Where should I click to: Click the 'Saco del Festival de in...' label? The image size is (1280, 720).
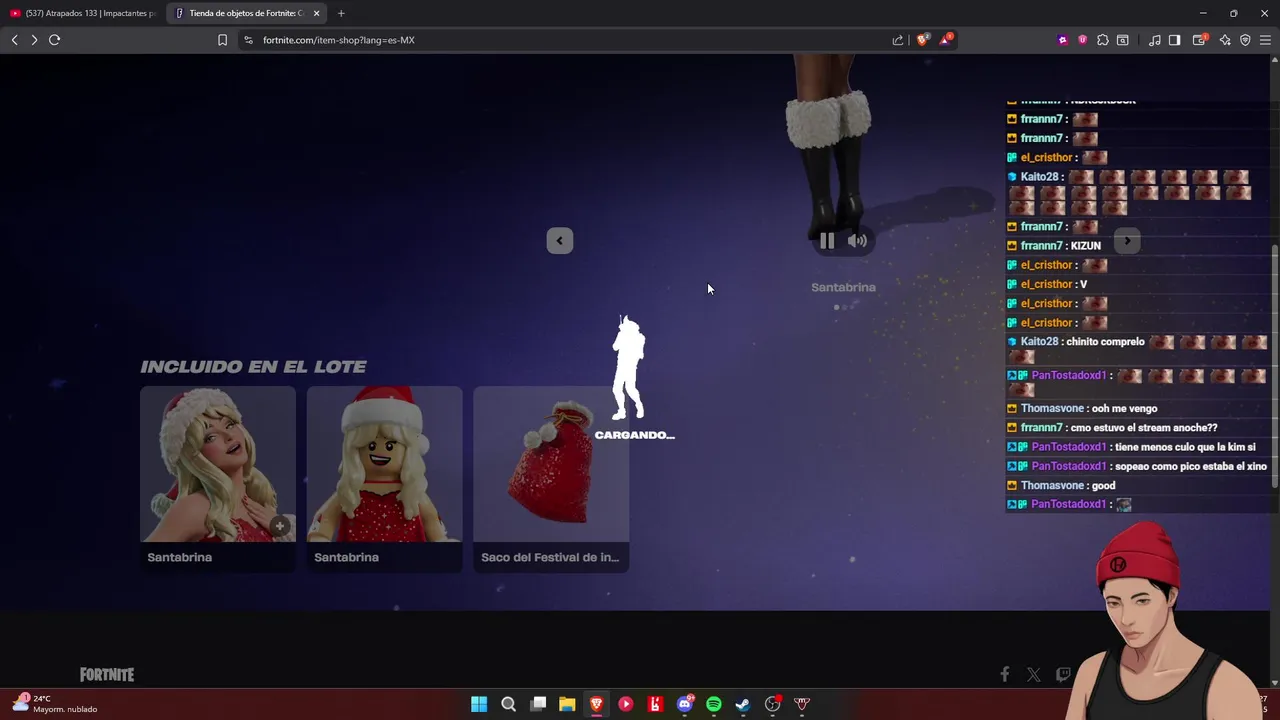click(550, 557)
